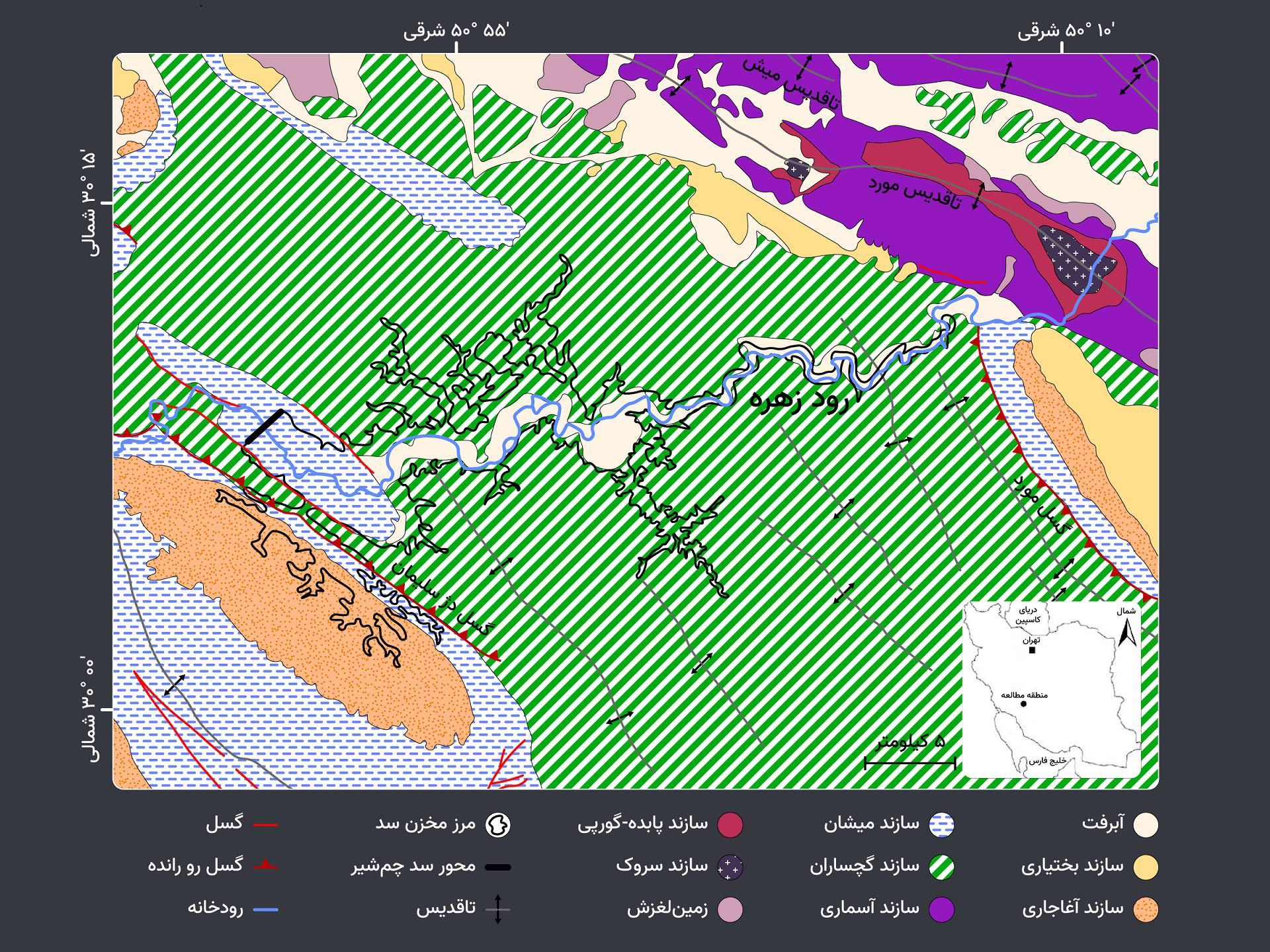Viewport: 1270px width, 952px height.
Task: Click the dam reservoir boundary legend icon
Action: pyautogui.click(x=497, y=824)
